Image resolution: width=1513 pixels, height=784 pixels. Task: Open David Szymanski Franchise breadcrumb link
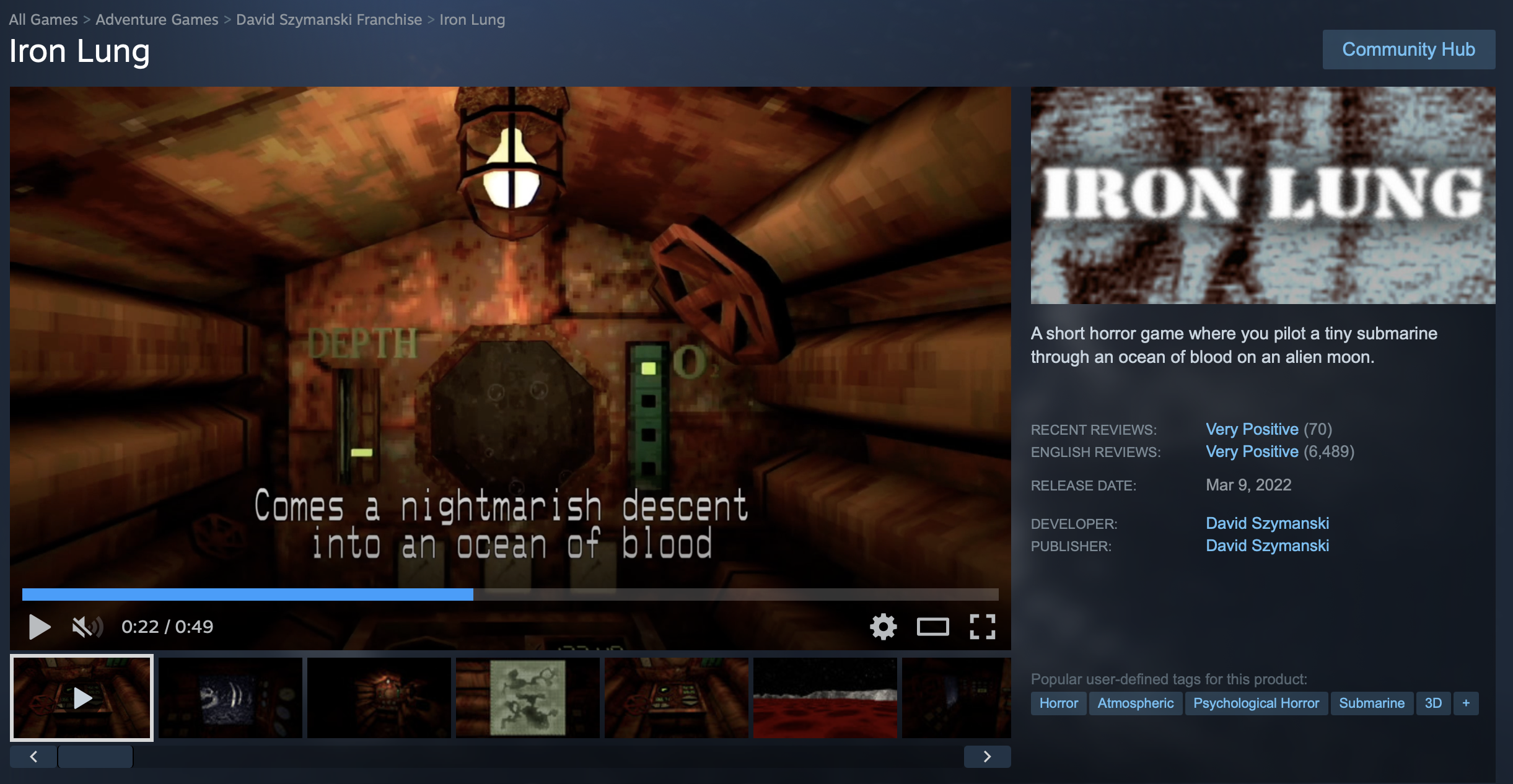[329, 20]
